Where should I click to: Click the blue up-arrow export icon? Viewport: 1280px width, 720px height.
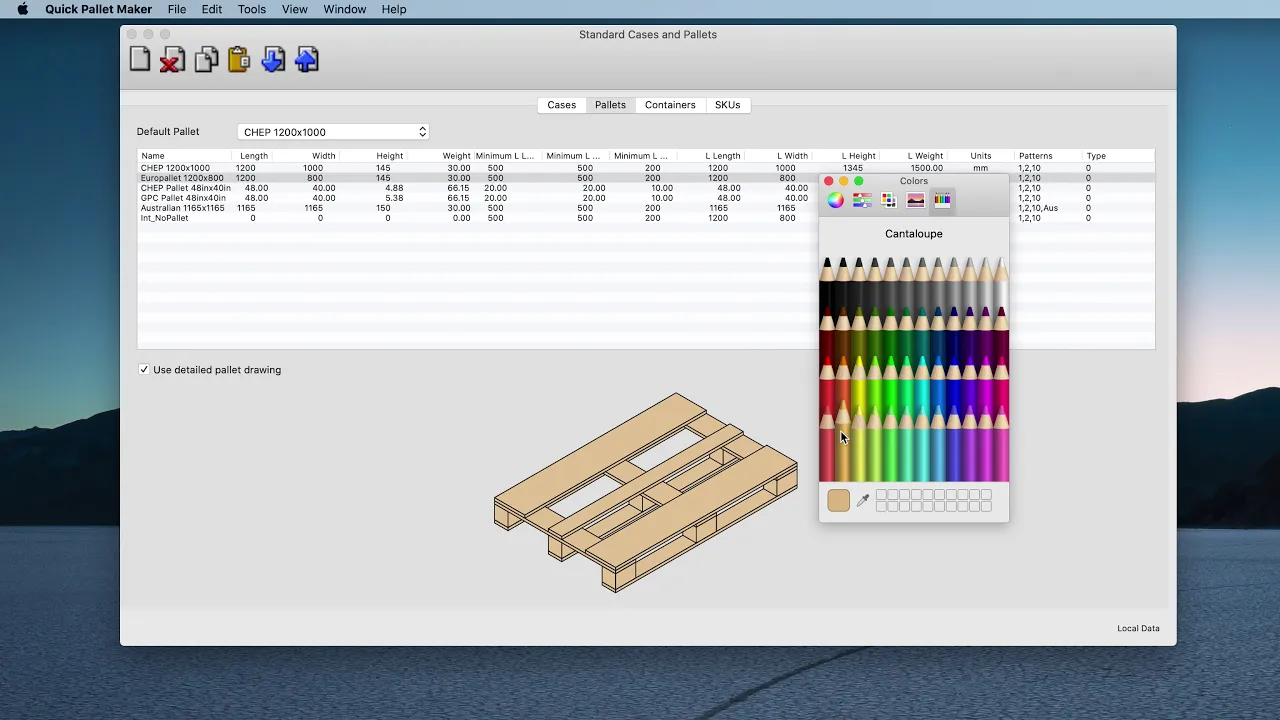(307, 60)
